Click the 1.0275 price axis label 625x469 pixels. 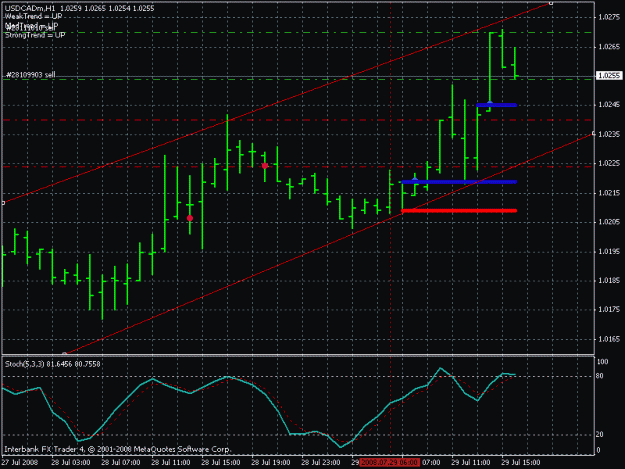click(609, 17)
